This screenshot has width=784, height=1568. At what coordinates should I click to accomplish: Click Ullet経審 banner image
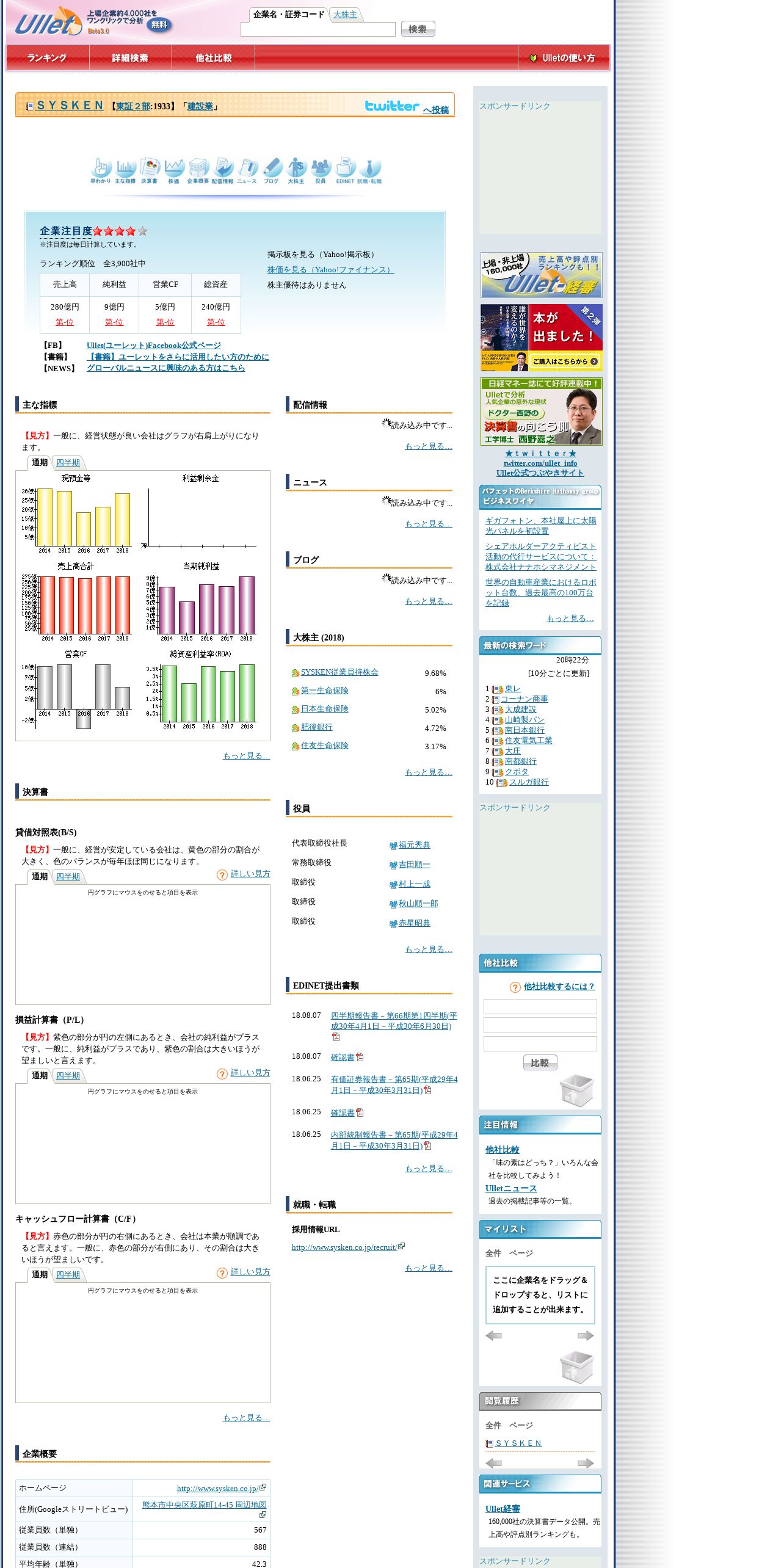coord(541,275)
